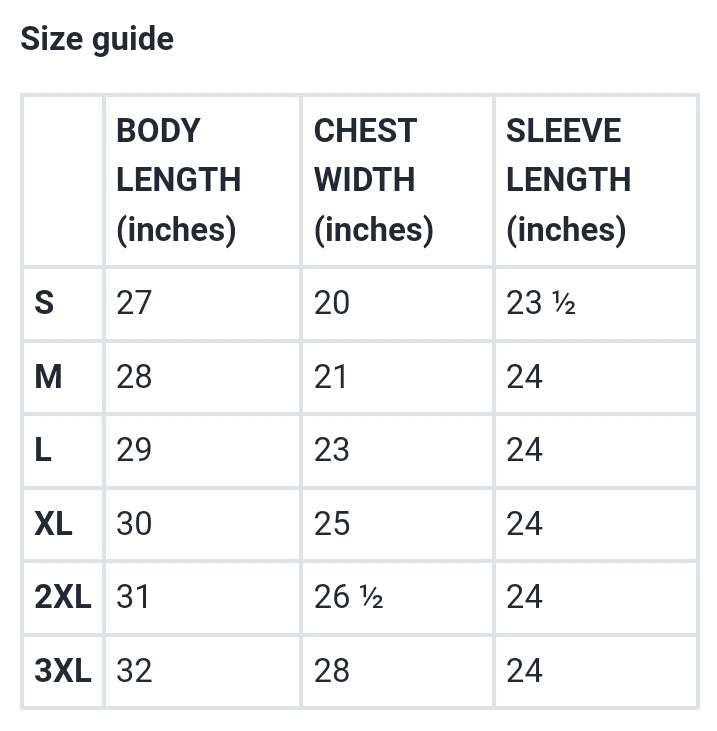Select the 26 ½ chest width cell
717x731 pixels.
[348, 597]
